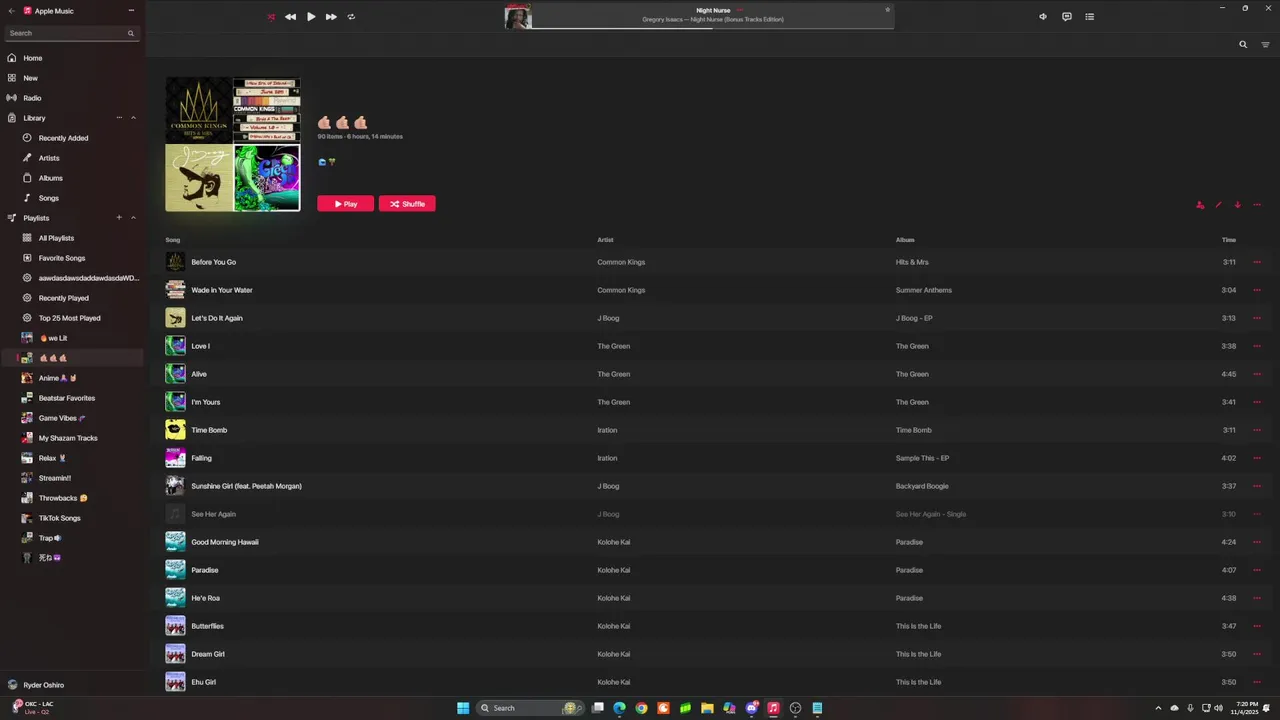
Task: Toggle repeat mode
Action: point(351,17)
